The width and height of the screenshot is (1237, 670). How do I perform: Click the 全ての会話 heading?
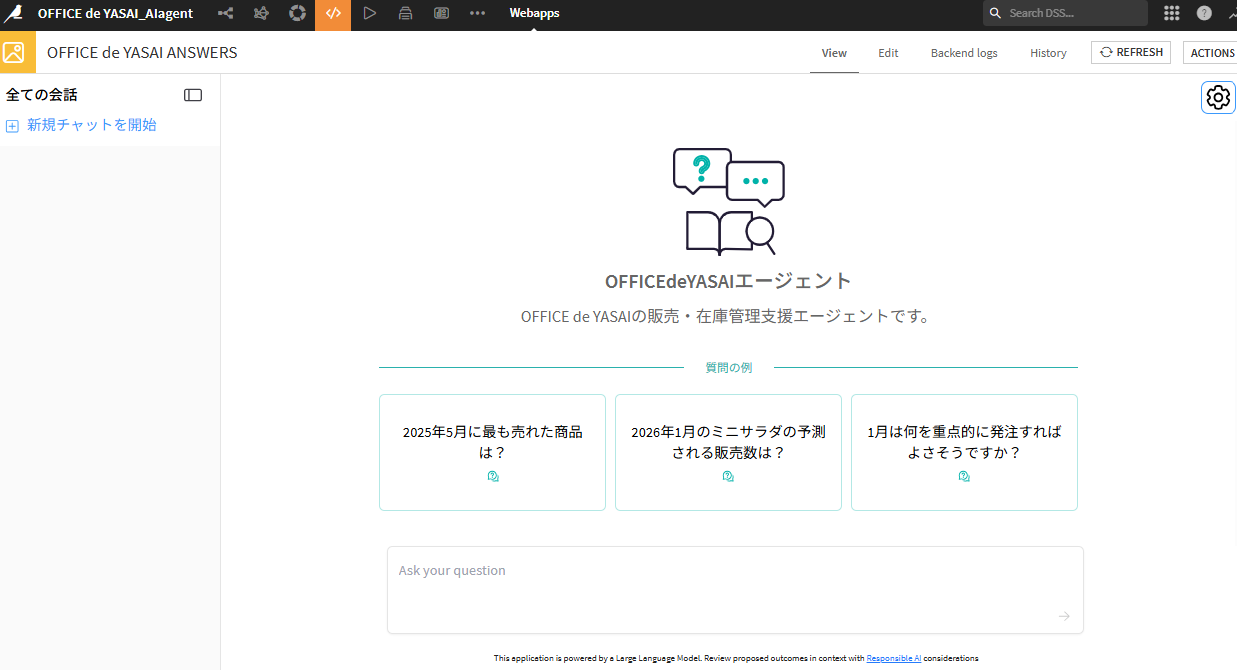[x=42, y=95]
